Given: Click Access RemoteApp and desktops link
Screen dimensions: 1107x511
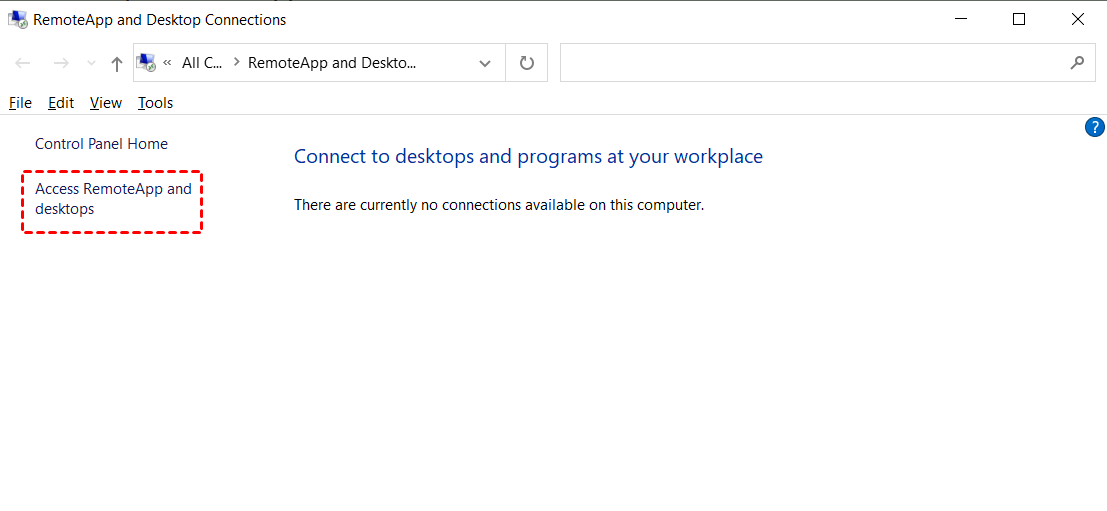Looking at the screenshot, I should (112, 199).
